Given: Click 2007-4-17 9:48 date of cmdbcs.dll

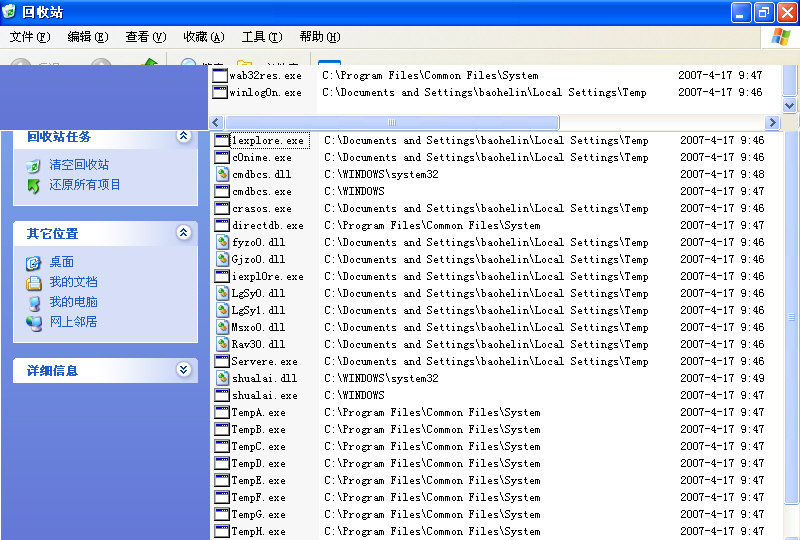Looking at the screenshot, I should [x=722, y=174].
